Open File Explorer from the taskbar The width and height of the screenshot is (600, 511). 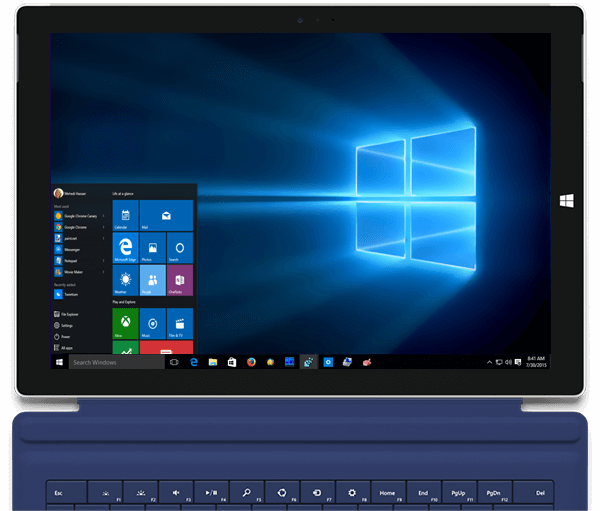click(213, 362)
